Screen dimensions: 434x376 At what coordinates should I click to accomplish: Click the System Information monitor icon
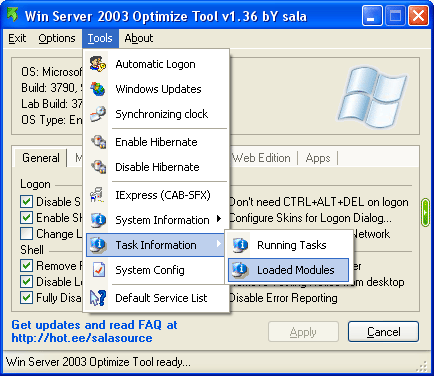pos(98,220)
